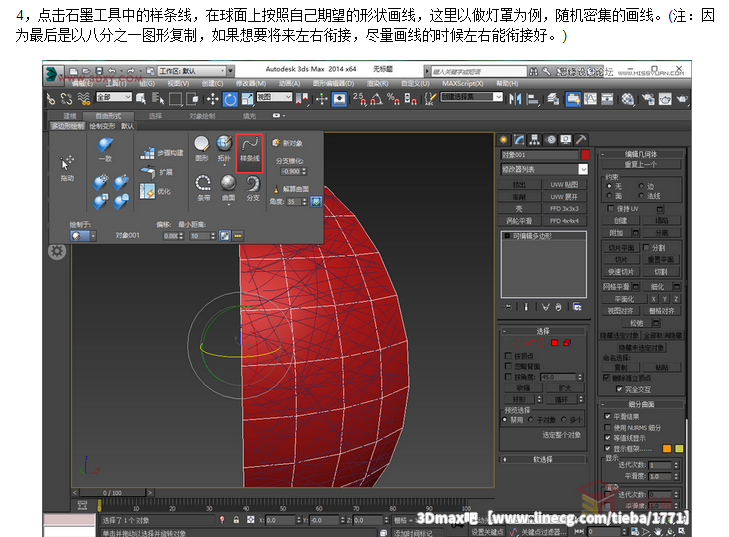Click the FFD 3x3x3 button
The width and height of the screenshot is (729, 537).
point(564,209)
